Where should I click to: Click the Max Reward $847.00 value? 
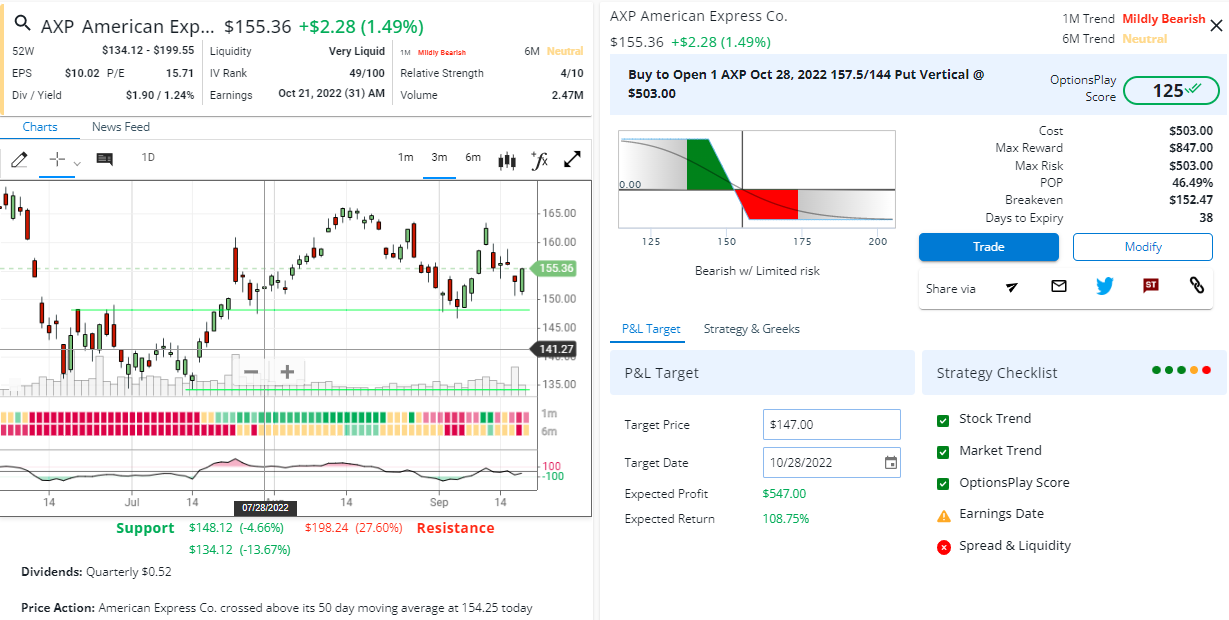click(1191, 148)
